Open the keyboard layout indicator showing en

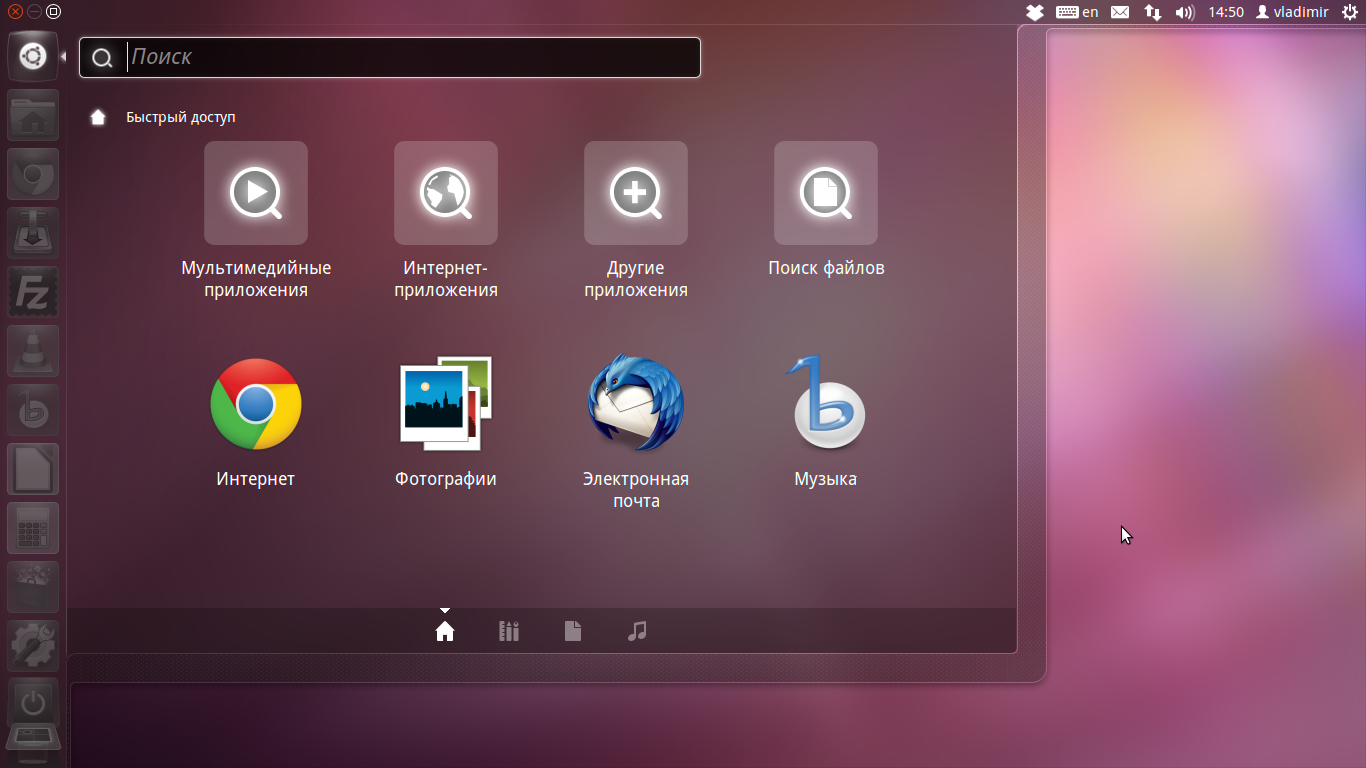1080,12
